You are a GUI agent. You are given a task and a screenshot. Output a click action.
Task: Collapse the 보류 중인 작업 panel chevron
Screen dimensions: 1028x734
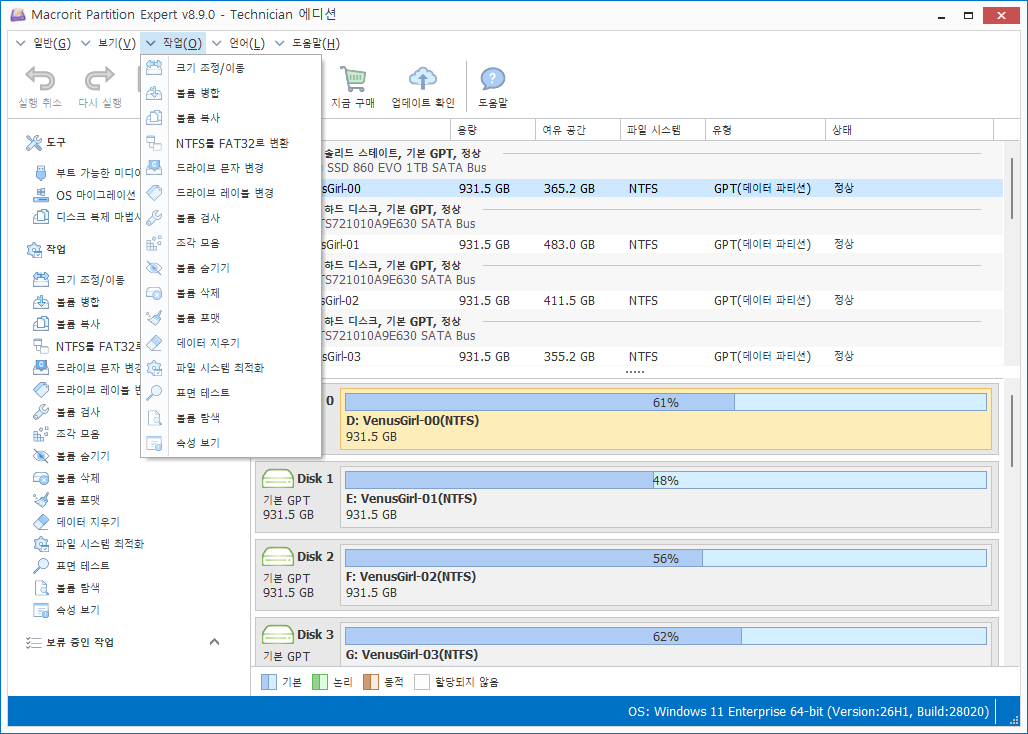coord(214,642)
